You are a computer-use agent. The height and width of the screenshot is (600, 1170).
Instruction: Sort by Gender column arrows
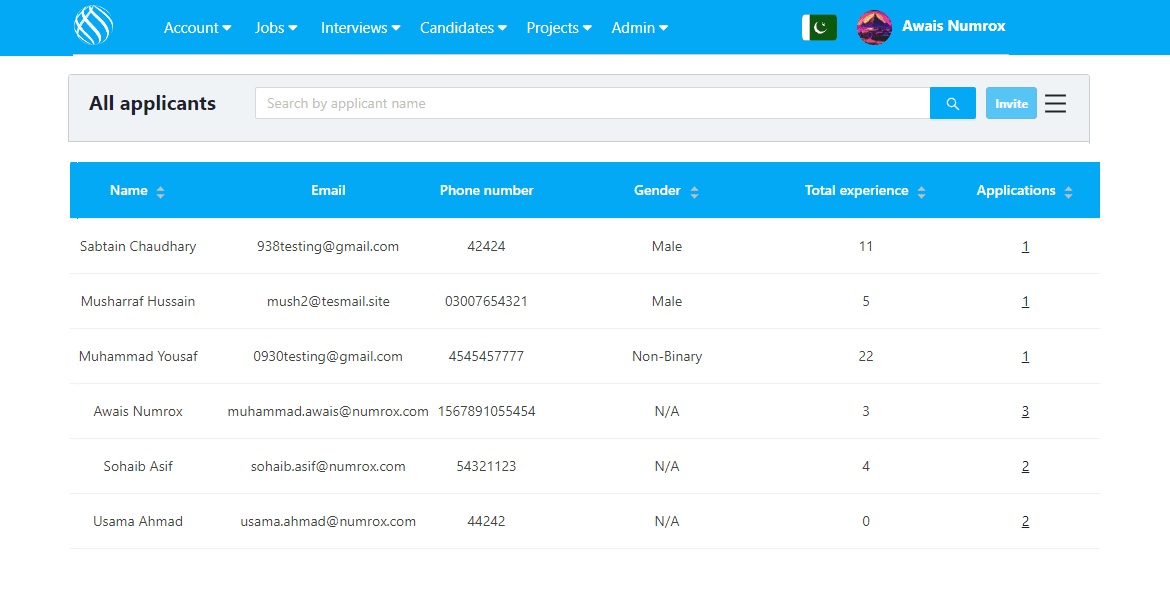(694, 192)
